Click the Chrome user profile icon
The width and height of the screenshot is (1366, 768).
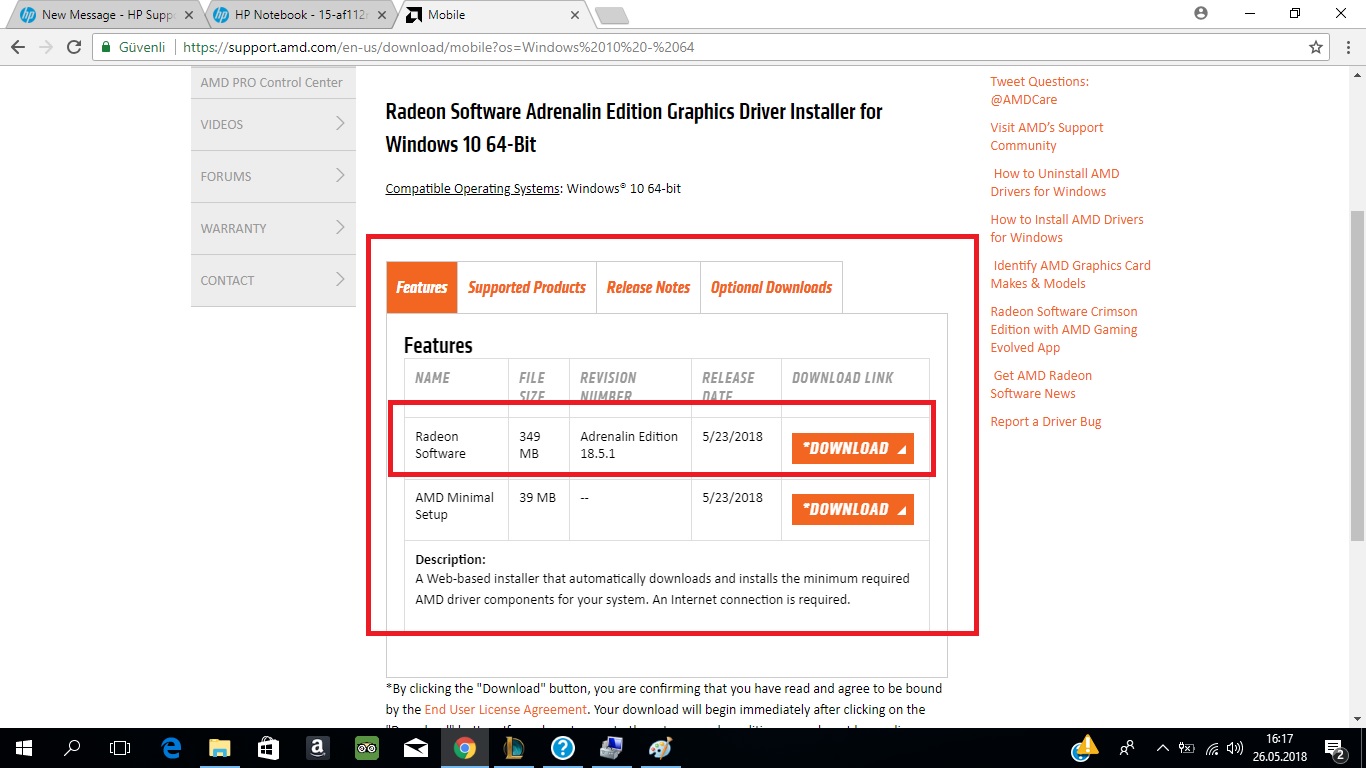click(x=1201, y=14)
